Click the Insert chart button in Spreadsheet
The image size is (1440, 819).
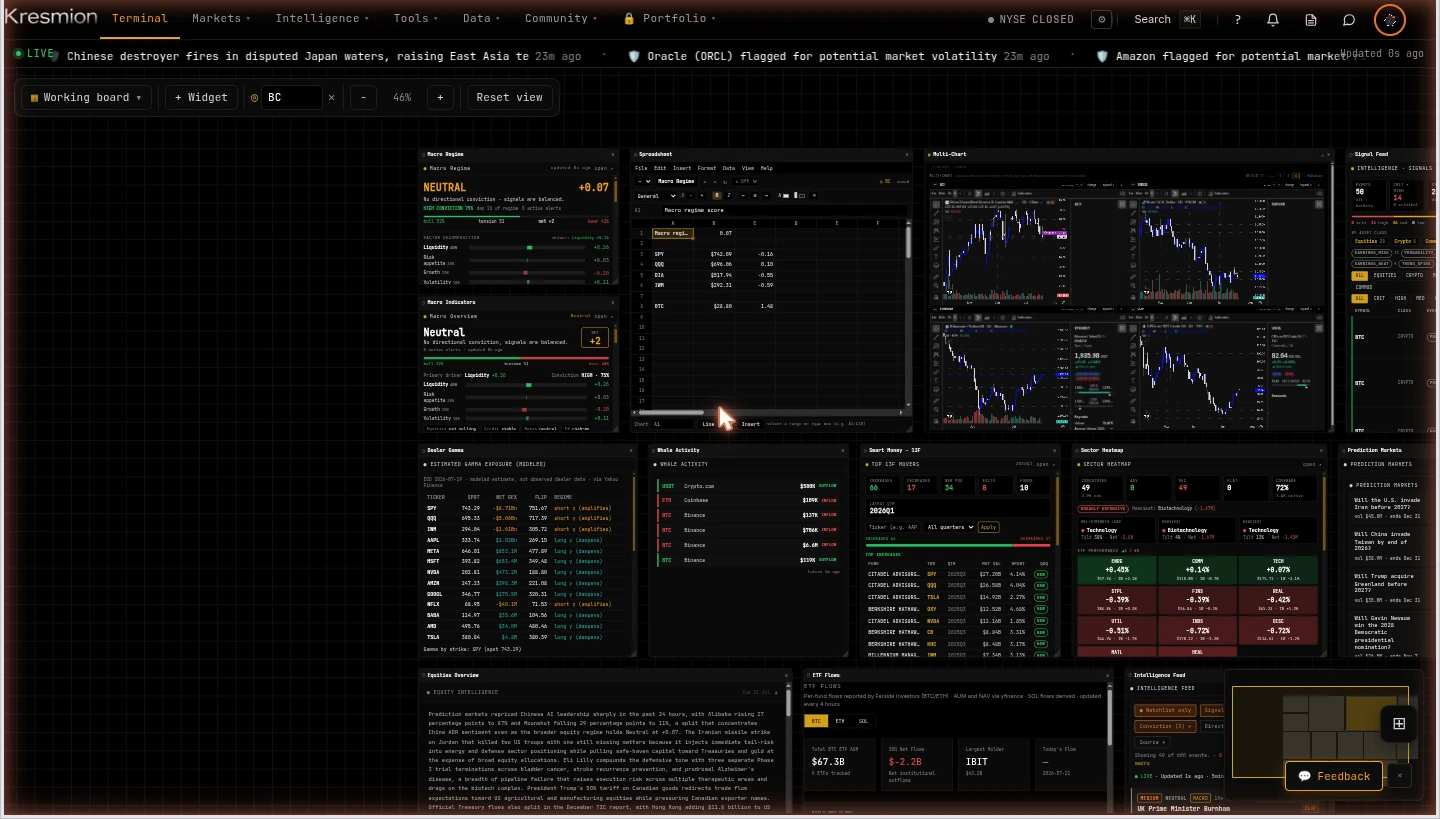pyautogui.click(x=751, y=424)
